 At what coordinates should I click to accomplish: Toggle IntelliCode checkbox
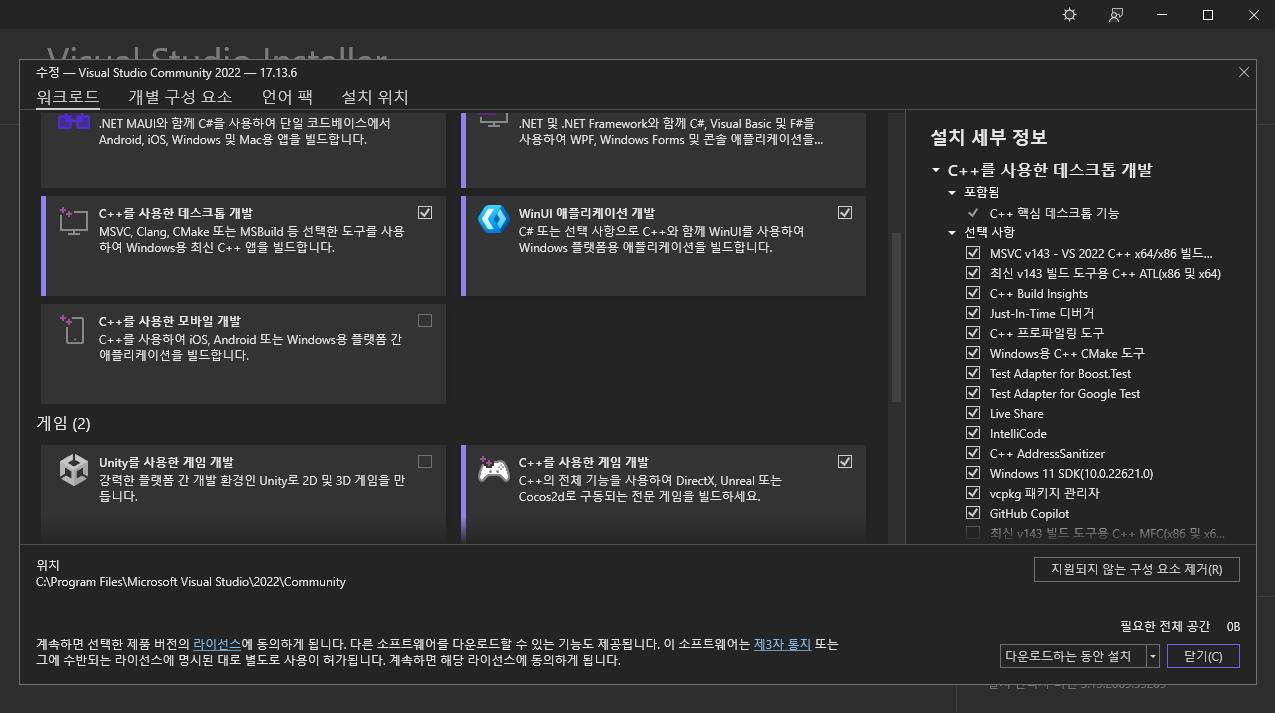click(x=973, y=433)
